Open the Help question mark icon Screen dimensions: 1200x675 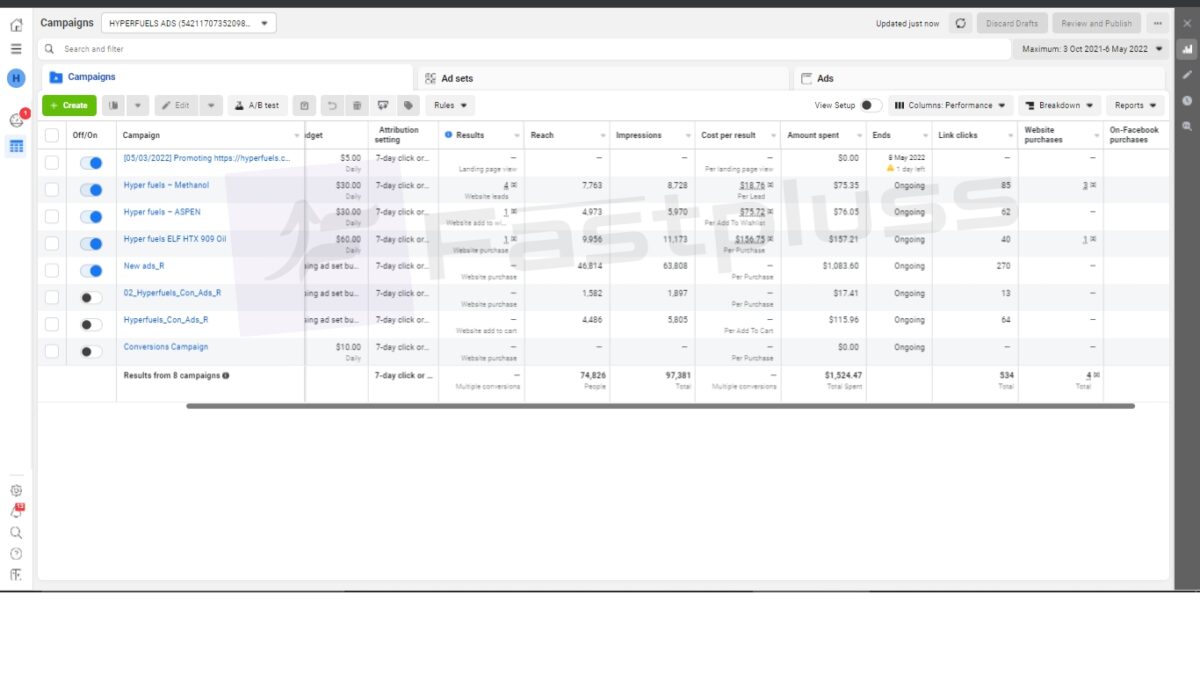point(16,554)
